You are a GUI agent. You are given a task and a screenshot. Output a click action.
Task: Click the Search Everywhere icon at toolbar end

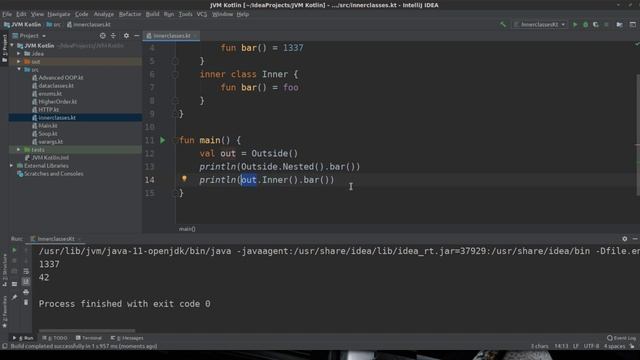pyautogui.click(x=633, y=24)
